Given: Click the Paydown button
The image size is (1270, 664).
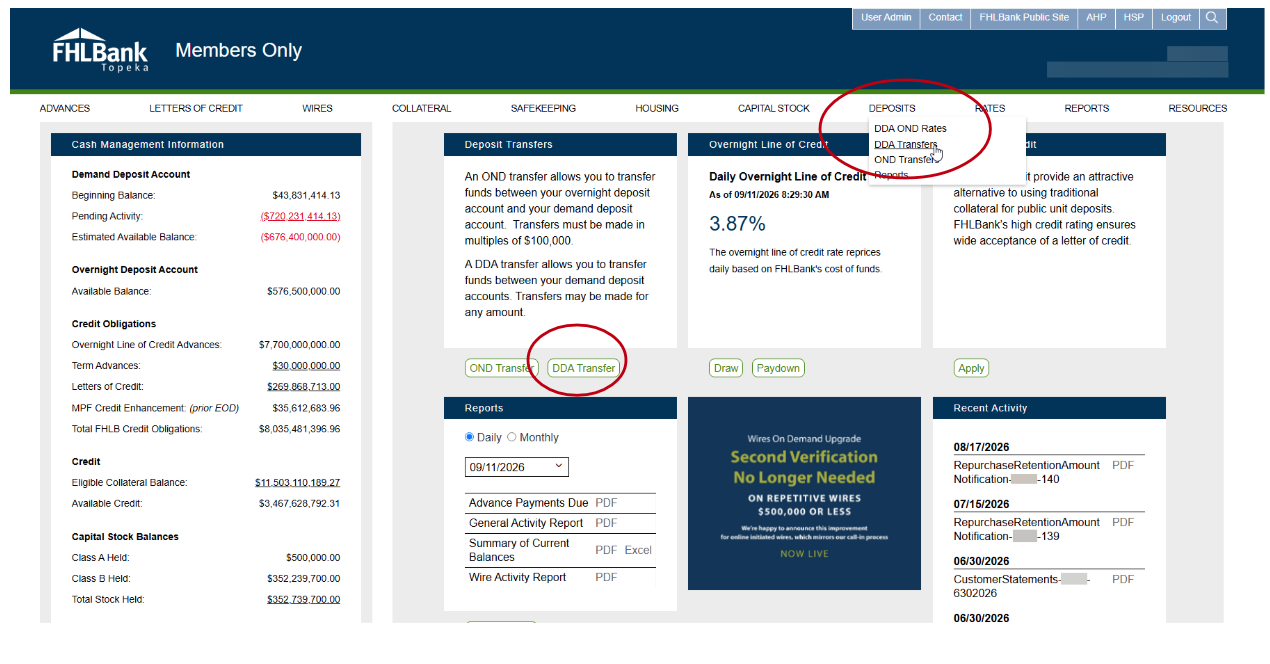Looking at the screenshot, I should click(x=778, y=368).
